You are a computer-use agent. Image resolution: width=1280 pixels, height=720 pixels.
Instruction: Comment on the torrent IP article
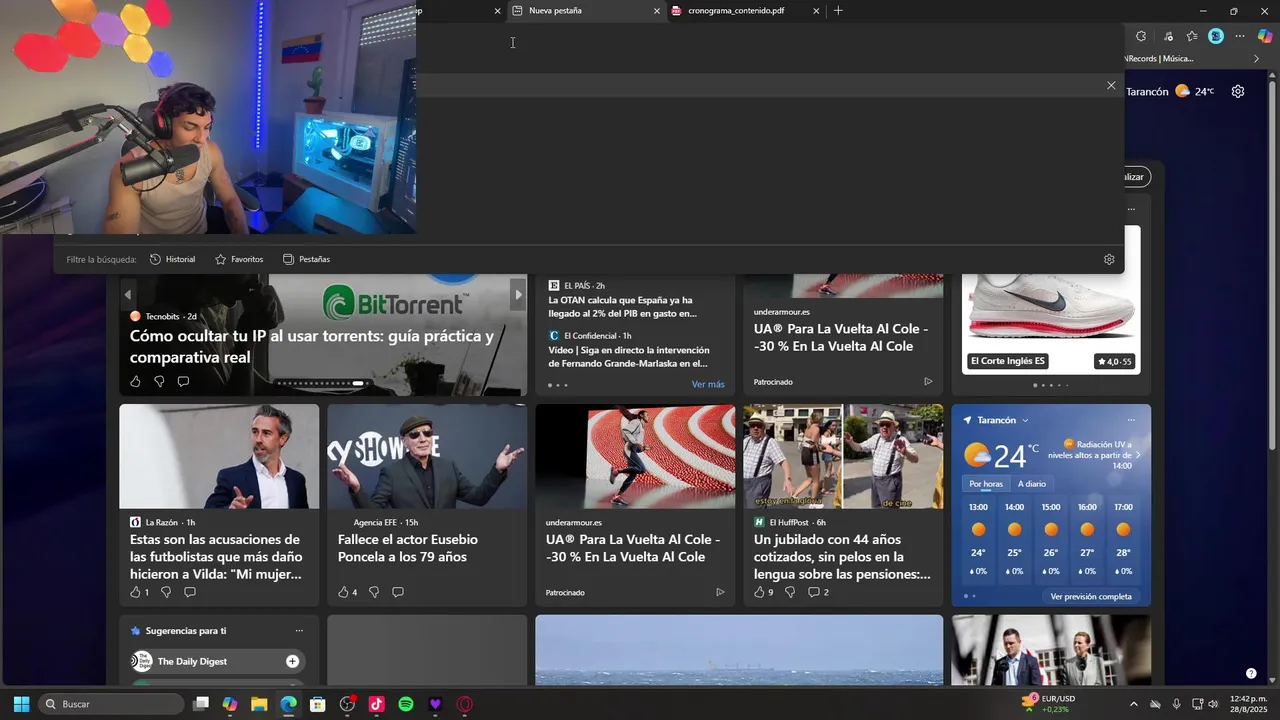pyautogui.click(x=183, y=381)
